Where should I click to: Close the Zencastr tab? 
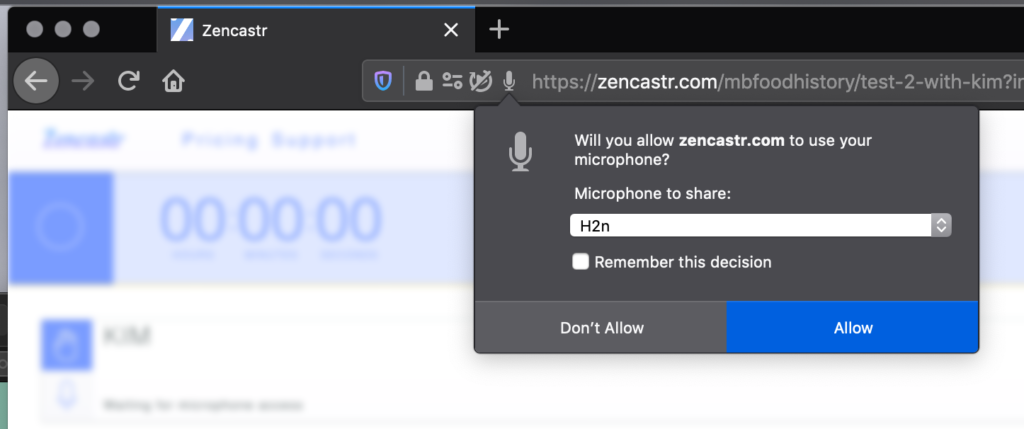[x=451, y=30]
